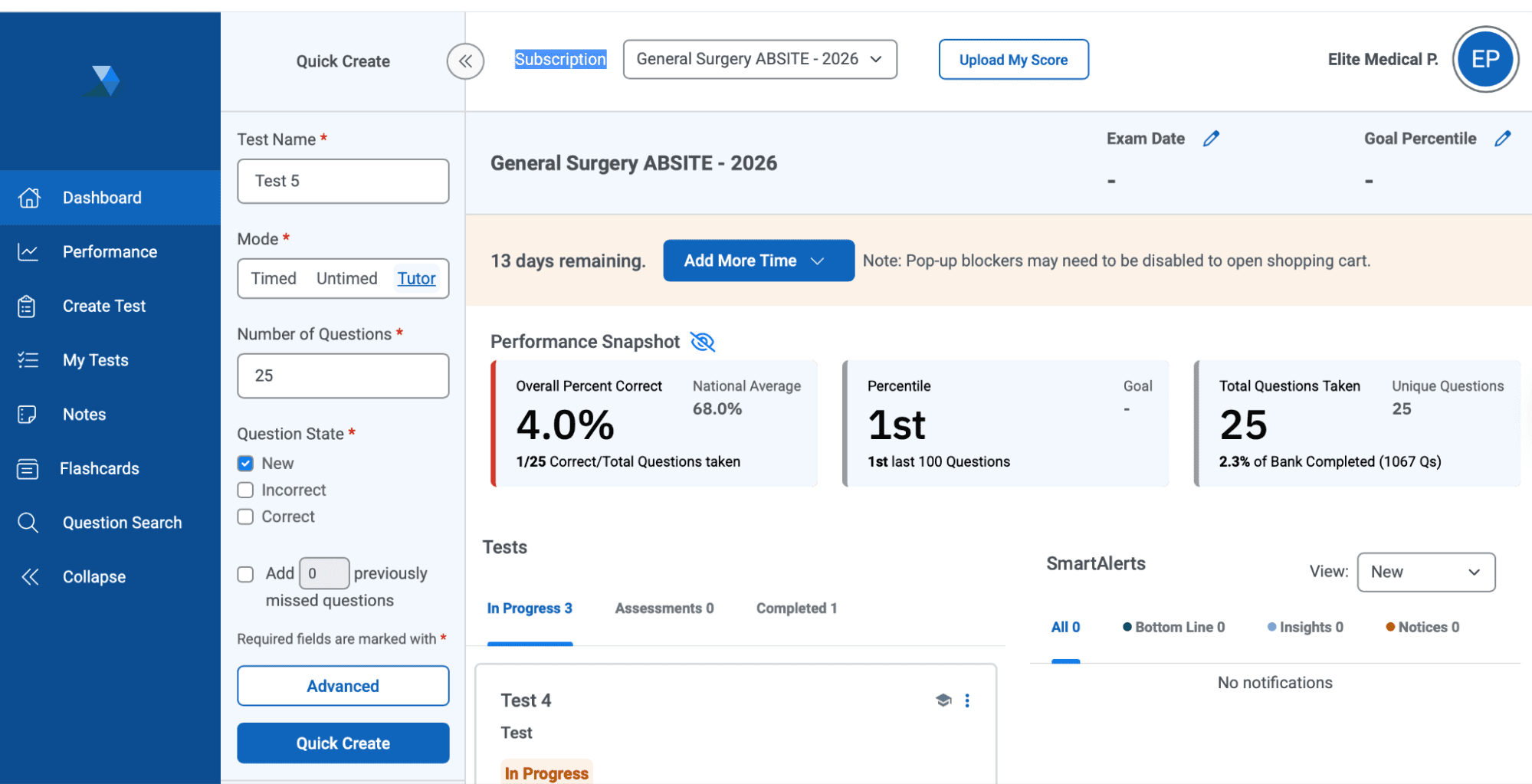Edit the Goal Percentile using the pencil icon
1532x784 pixels.
coord(1503,138)
